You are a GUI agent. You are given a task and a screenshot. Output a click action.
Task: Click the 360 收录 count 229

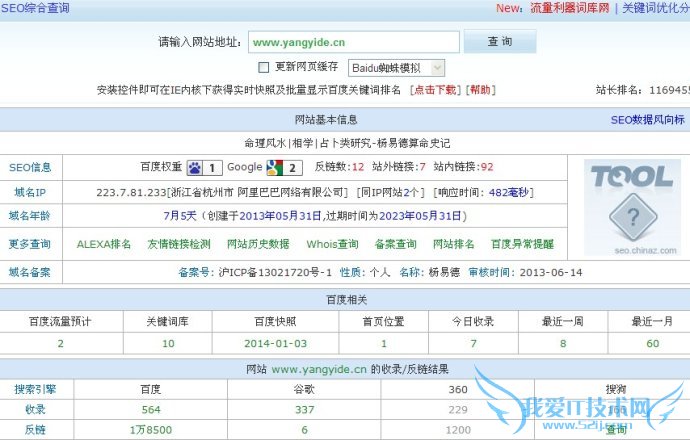coord(458,410)
